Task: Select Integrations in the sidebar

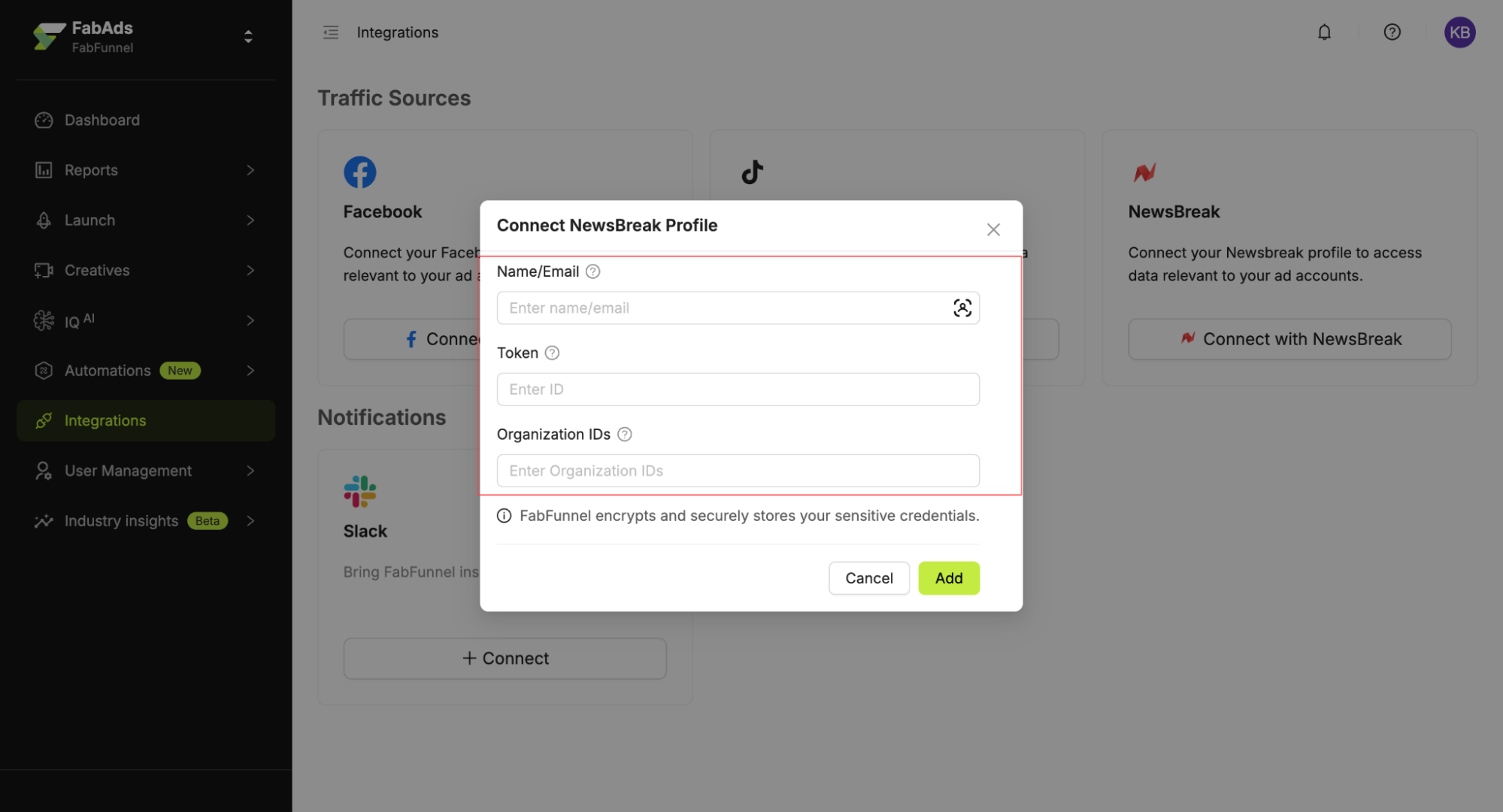Action: 105,421
